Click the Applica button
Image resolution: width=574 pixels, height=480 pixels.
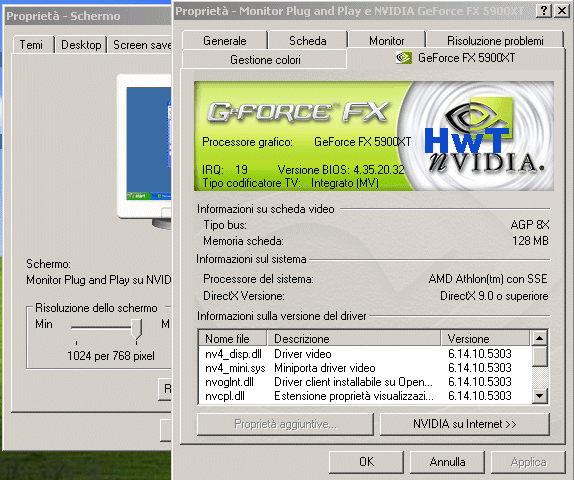click(x=528, y=462)
